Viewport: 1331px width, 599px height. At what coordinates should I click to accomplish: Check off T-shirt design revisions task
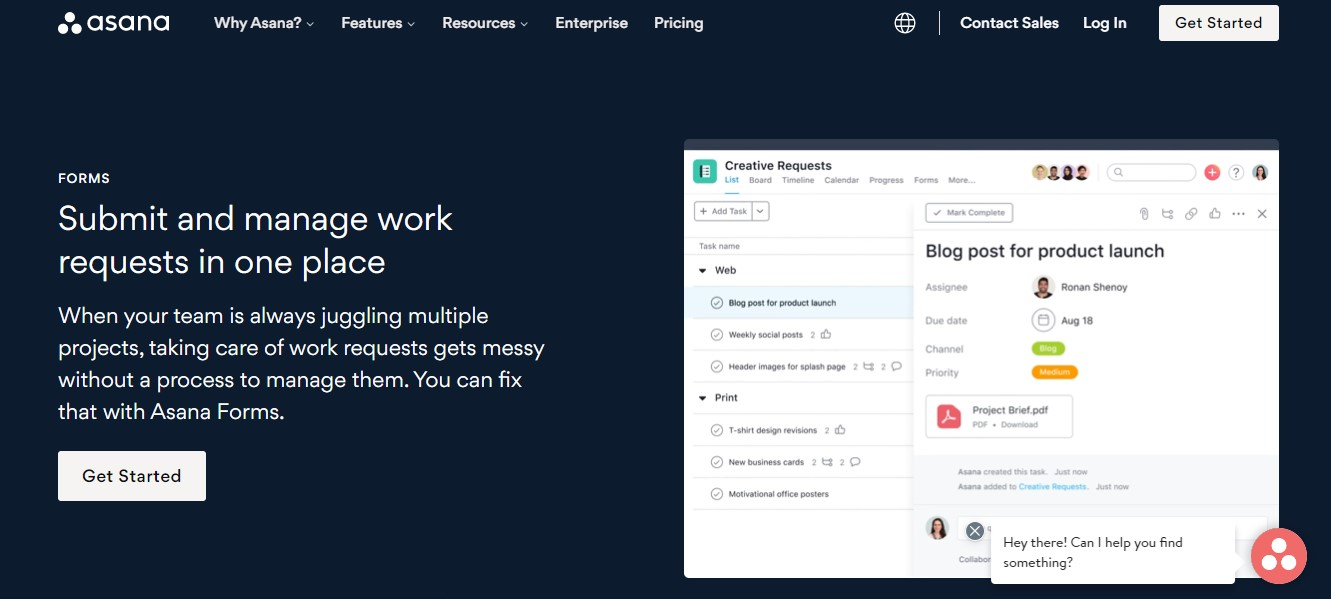[716, 430]
